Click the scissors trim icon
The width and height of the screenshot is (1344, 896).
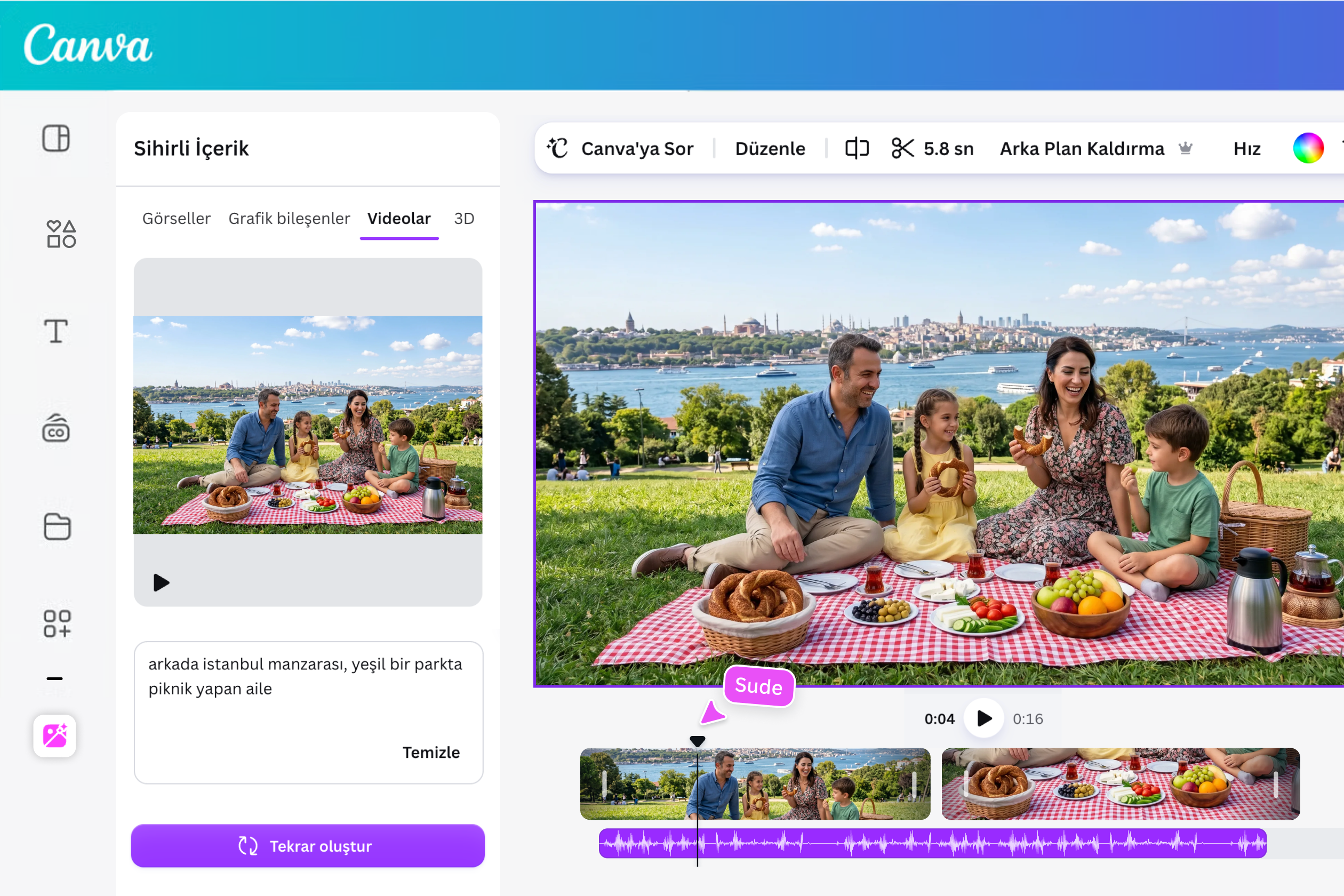(x=903, y=149)
